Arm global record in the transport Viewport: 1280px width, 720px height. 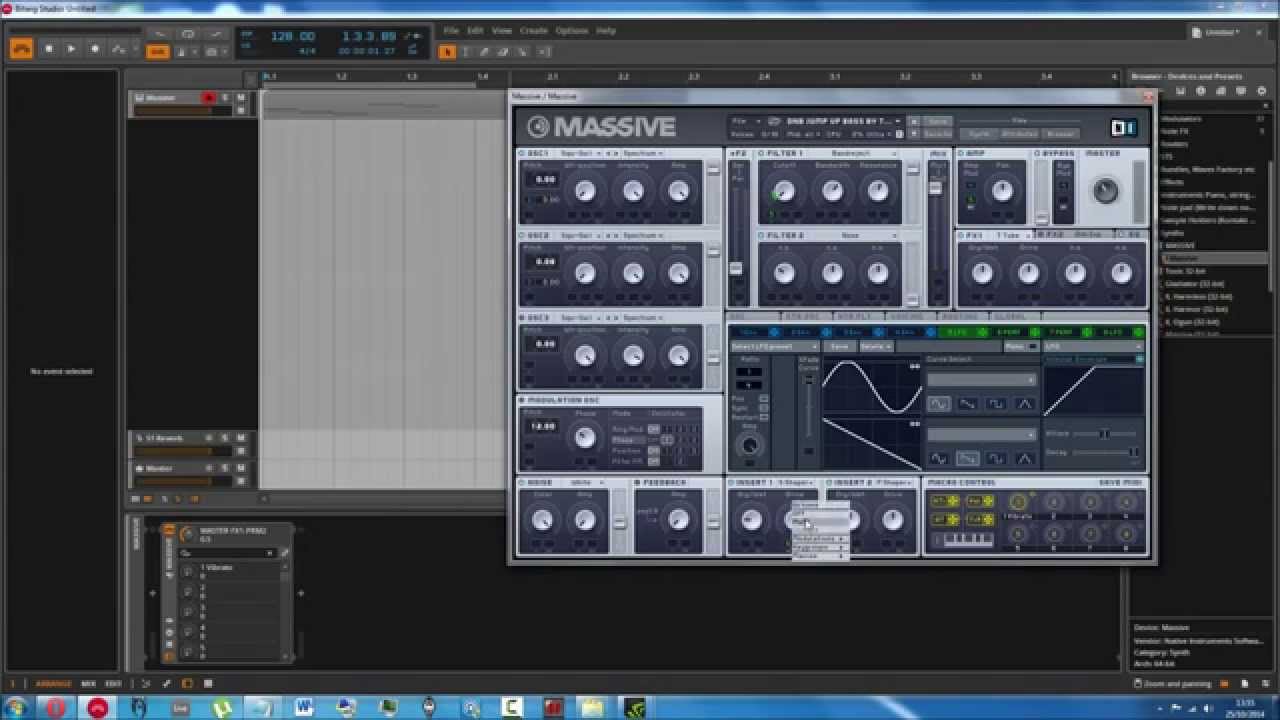pyautogui.click(x=95, y=48)
